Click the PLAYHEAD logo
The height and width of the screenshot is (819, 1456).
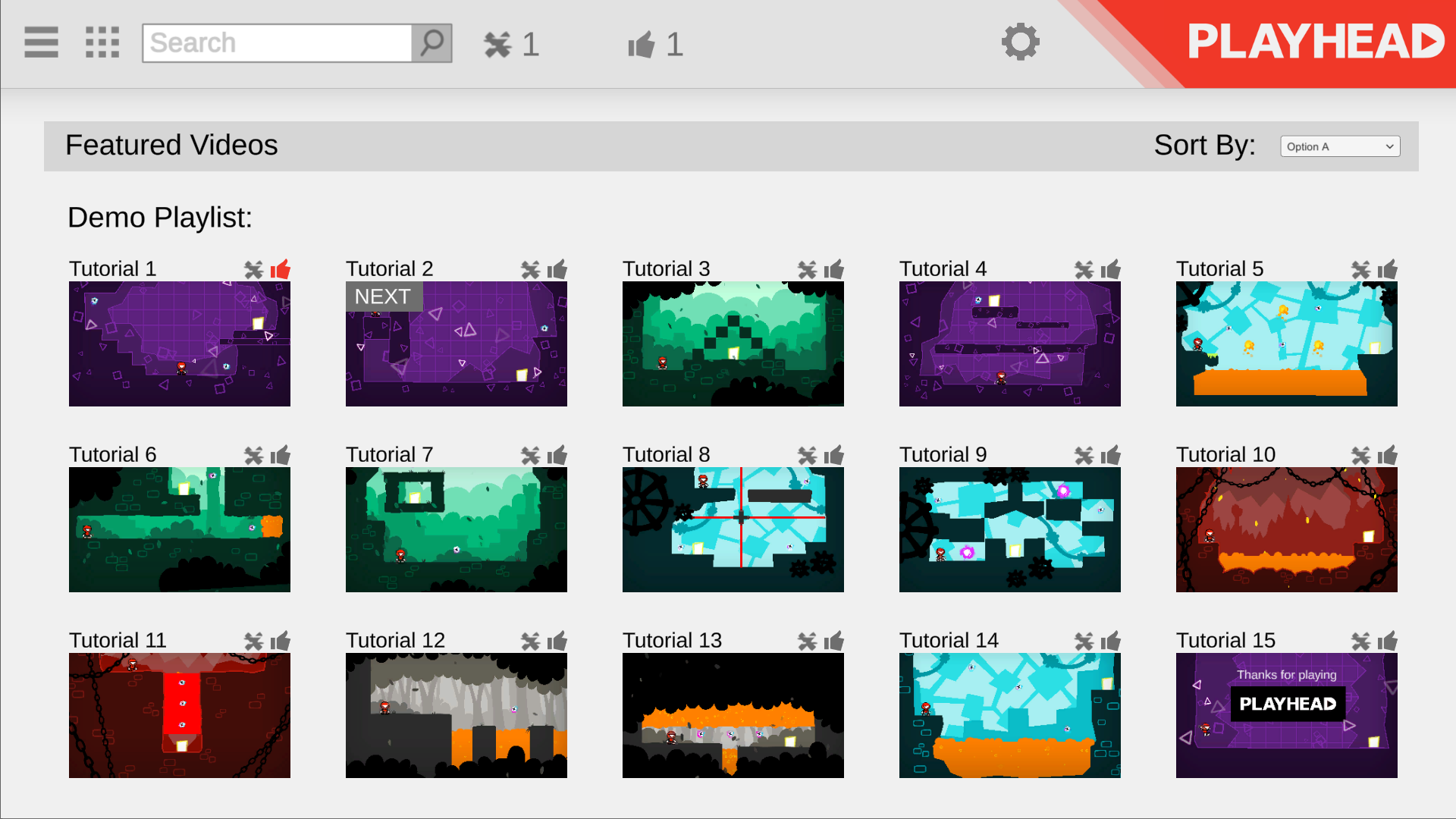tap(1317, 42)
